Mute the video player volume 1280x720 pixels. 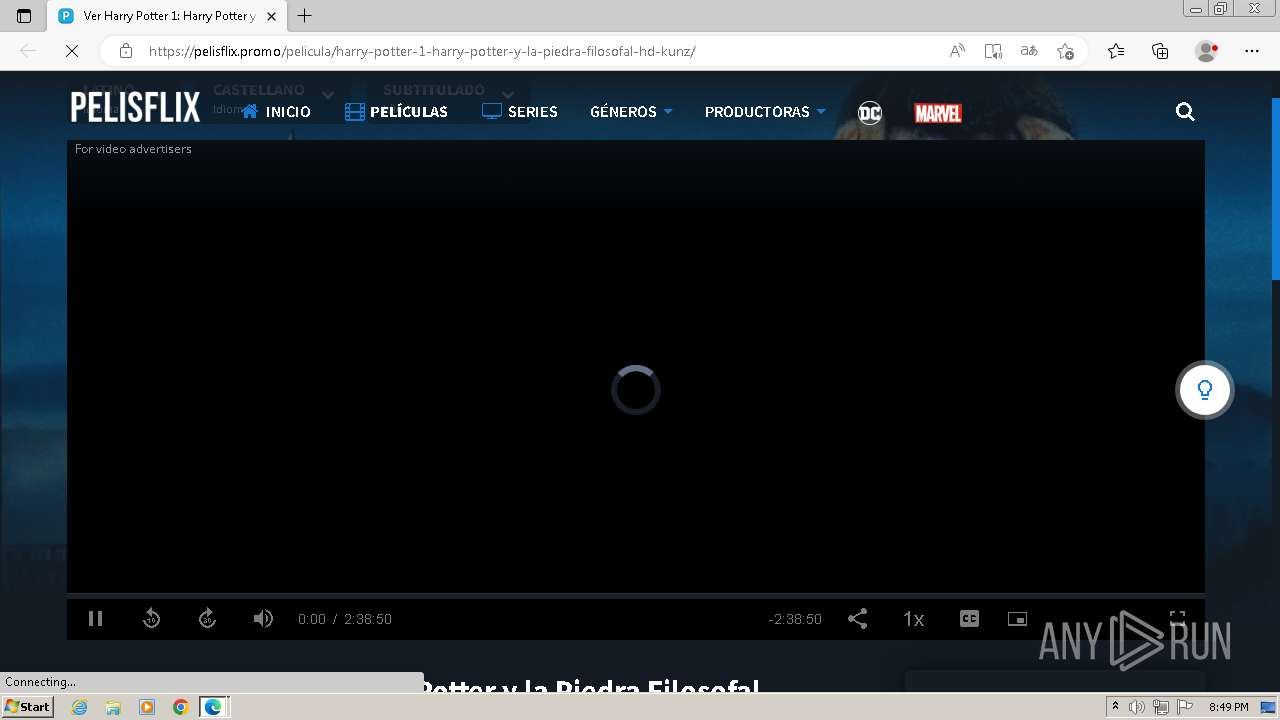[263, 619]
